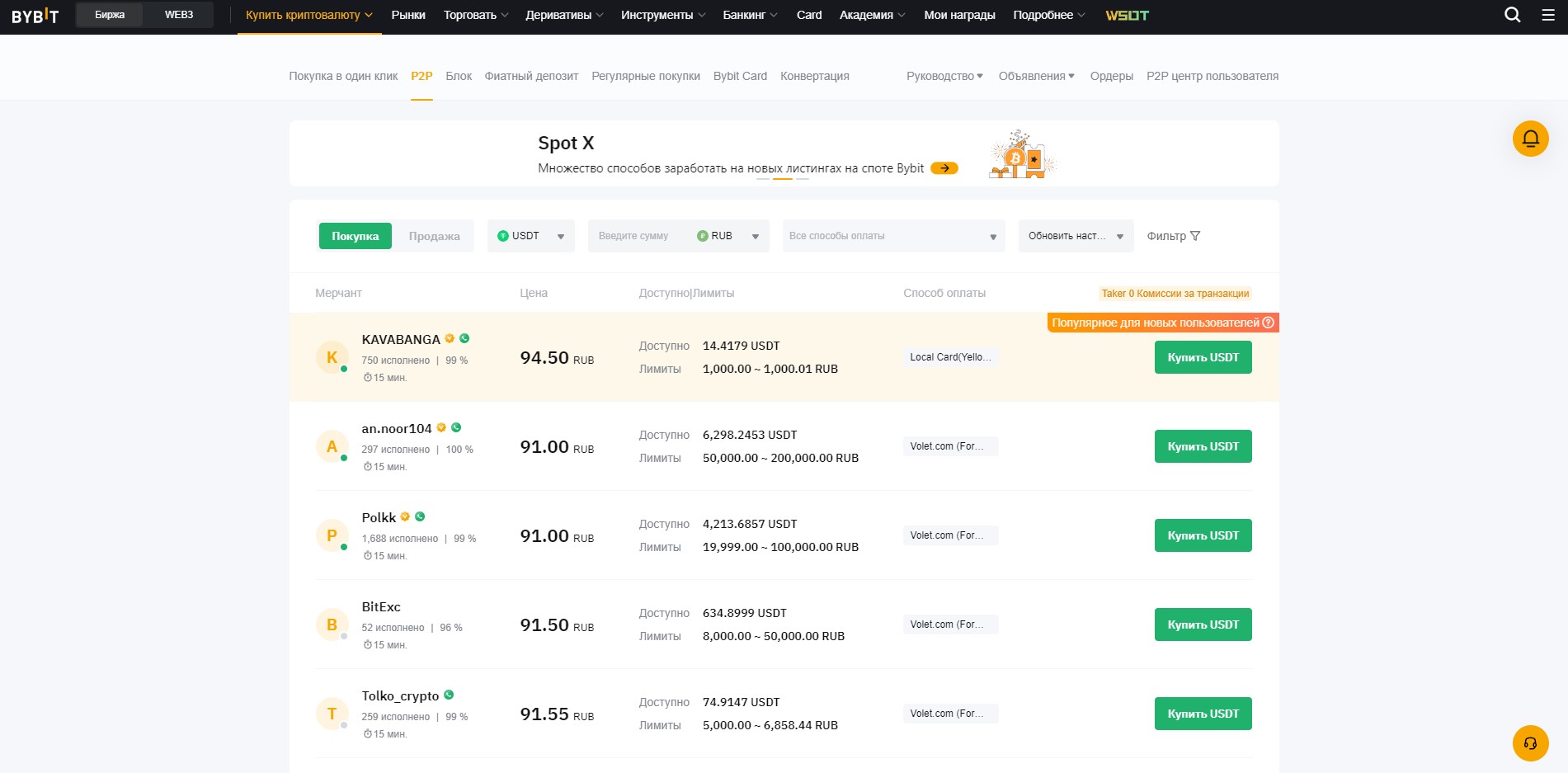Click Polkk merchant avatar
Image resolution: width=1568 pixels, height=773 pixels.
click(332, 535)
